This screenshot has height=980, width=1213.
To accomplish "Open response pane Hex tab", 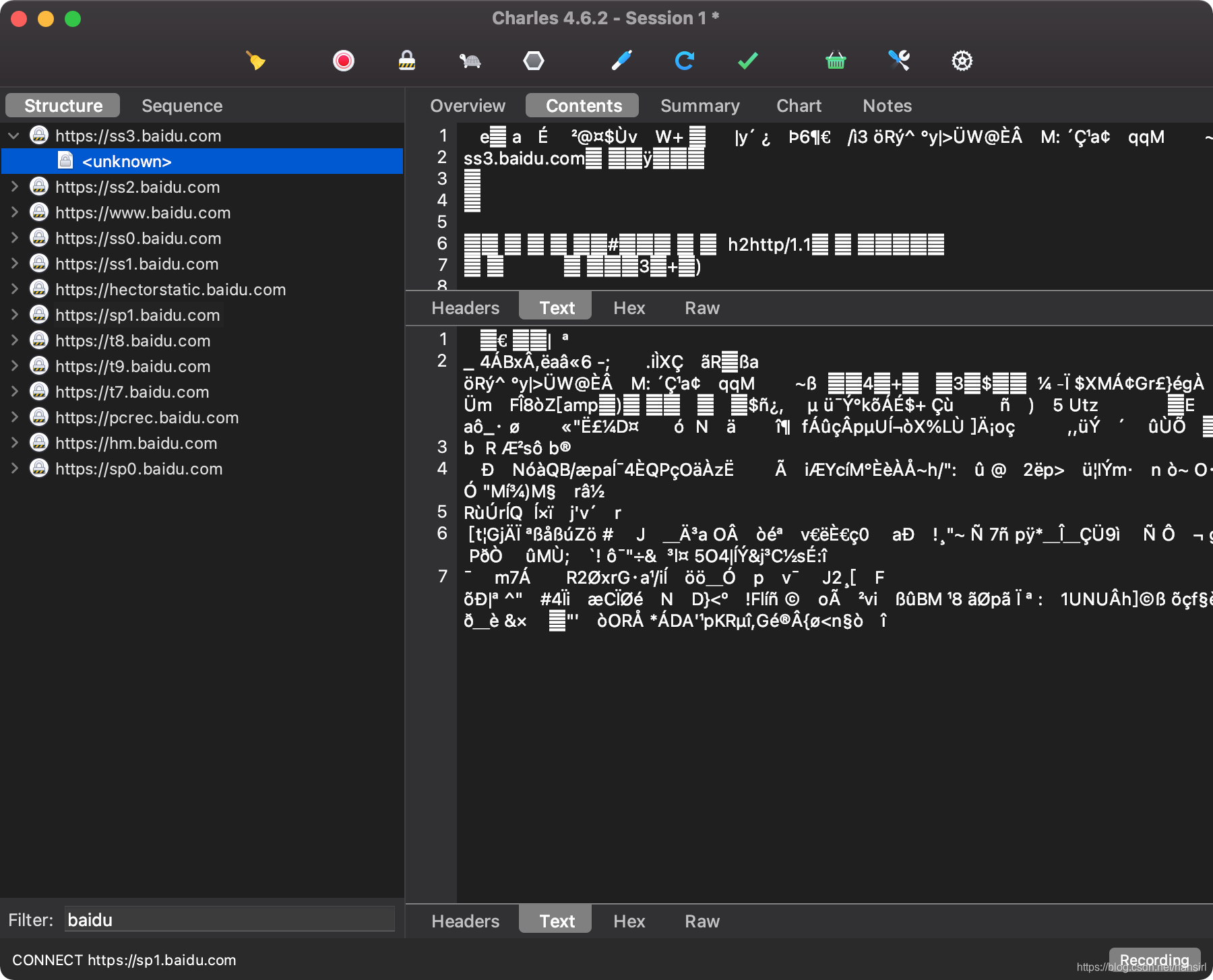I will pos(629,921).
